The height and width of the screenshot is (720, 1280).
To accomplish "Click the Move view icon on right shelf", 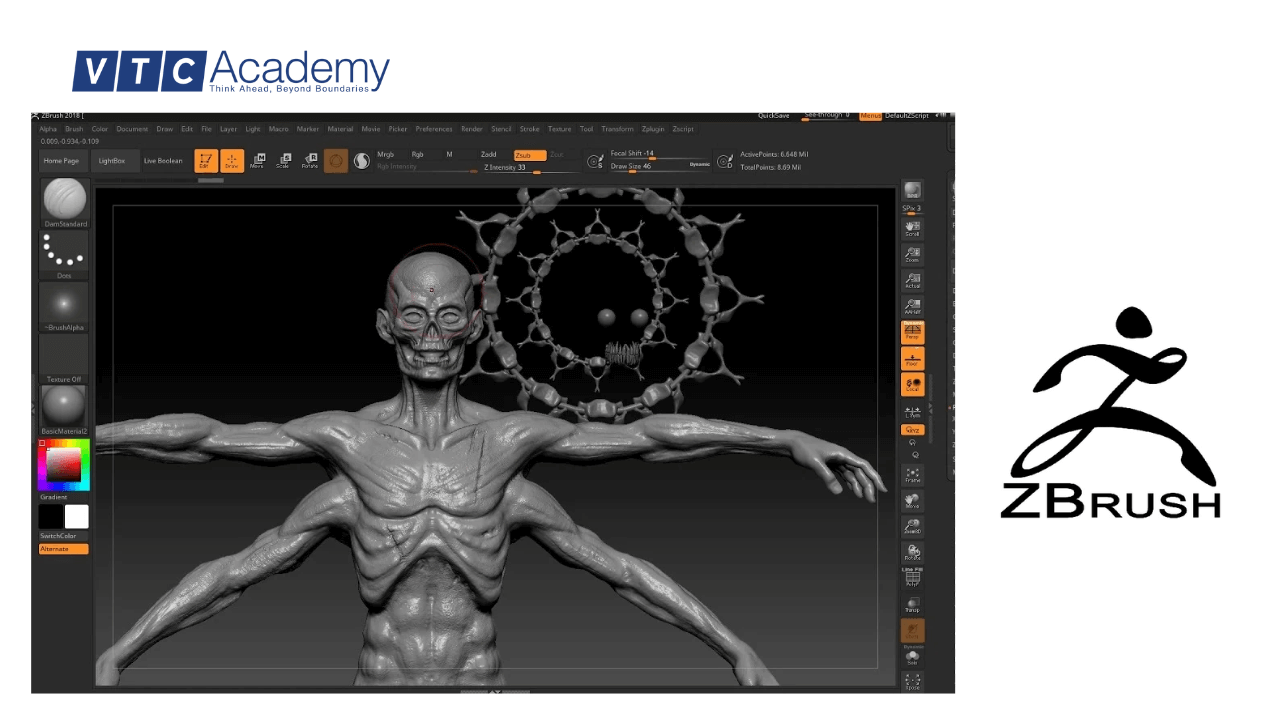I will [912, 501].
